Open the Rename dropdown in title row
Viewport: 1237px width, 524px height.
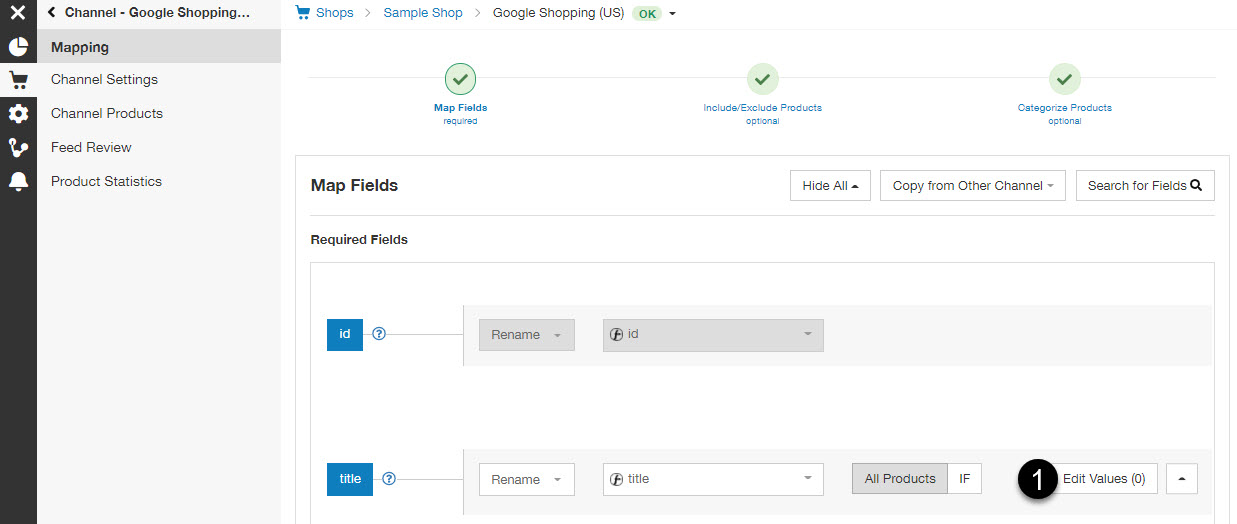(527, 479)
